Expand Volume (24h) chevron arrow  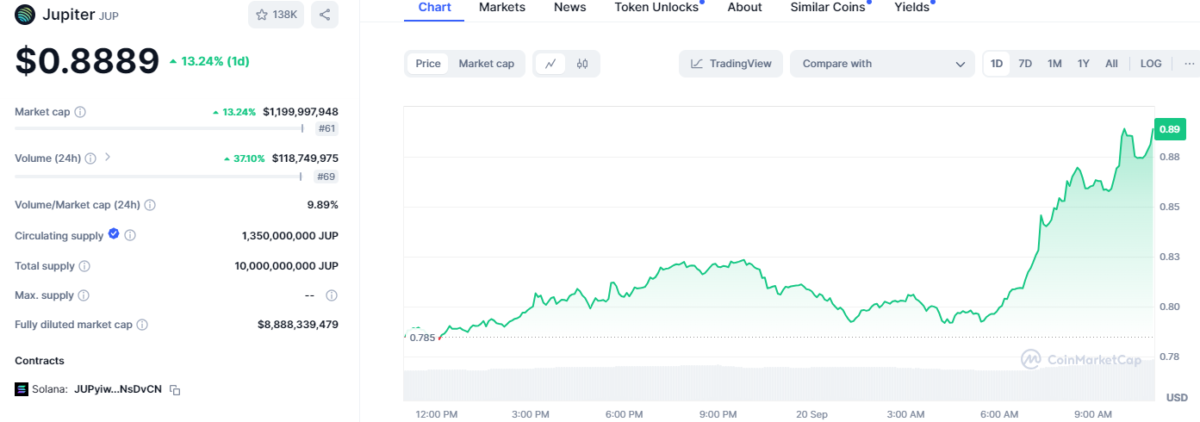[x=108, y=158]
